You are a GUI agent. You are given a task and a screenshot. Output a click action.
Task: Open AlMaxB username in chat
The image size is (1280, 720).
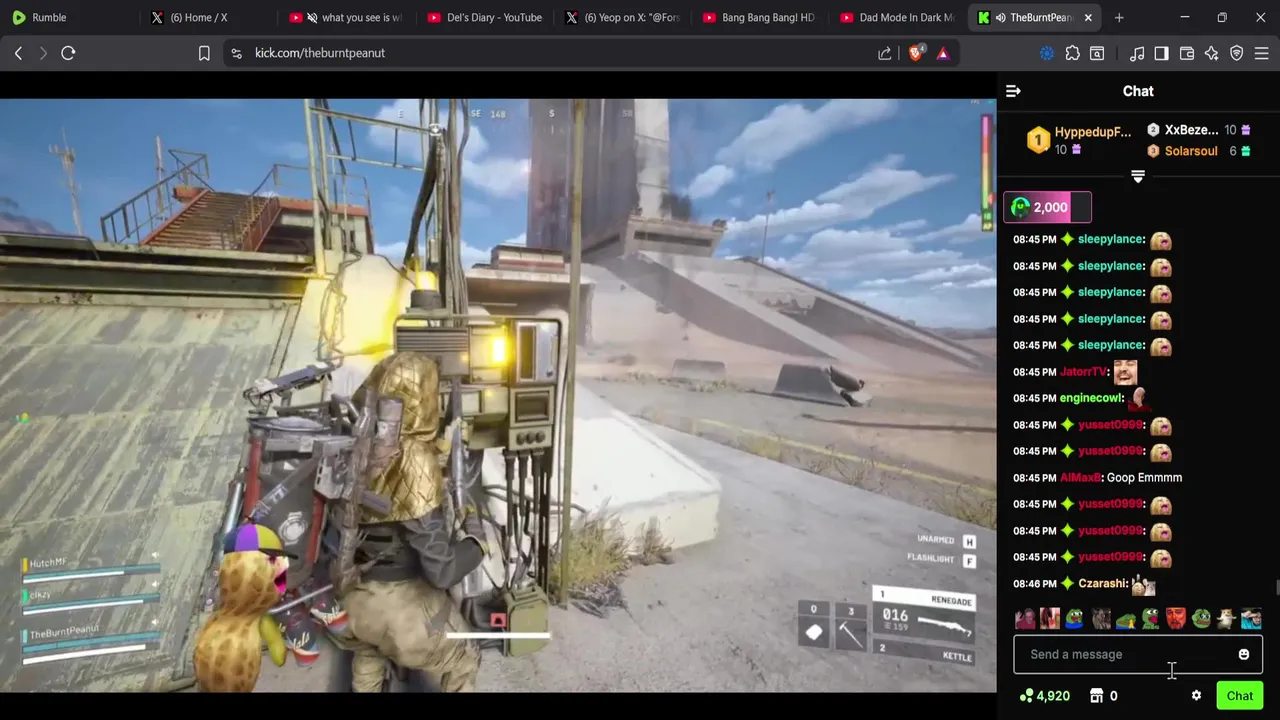pyautogui.click(x=1080, y=478)
